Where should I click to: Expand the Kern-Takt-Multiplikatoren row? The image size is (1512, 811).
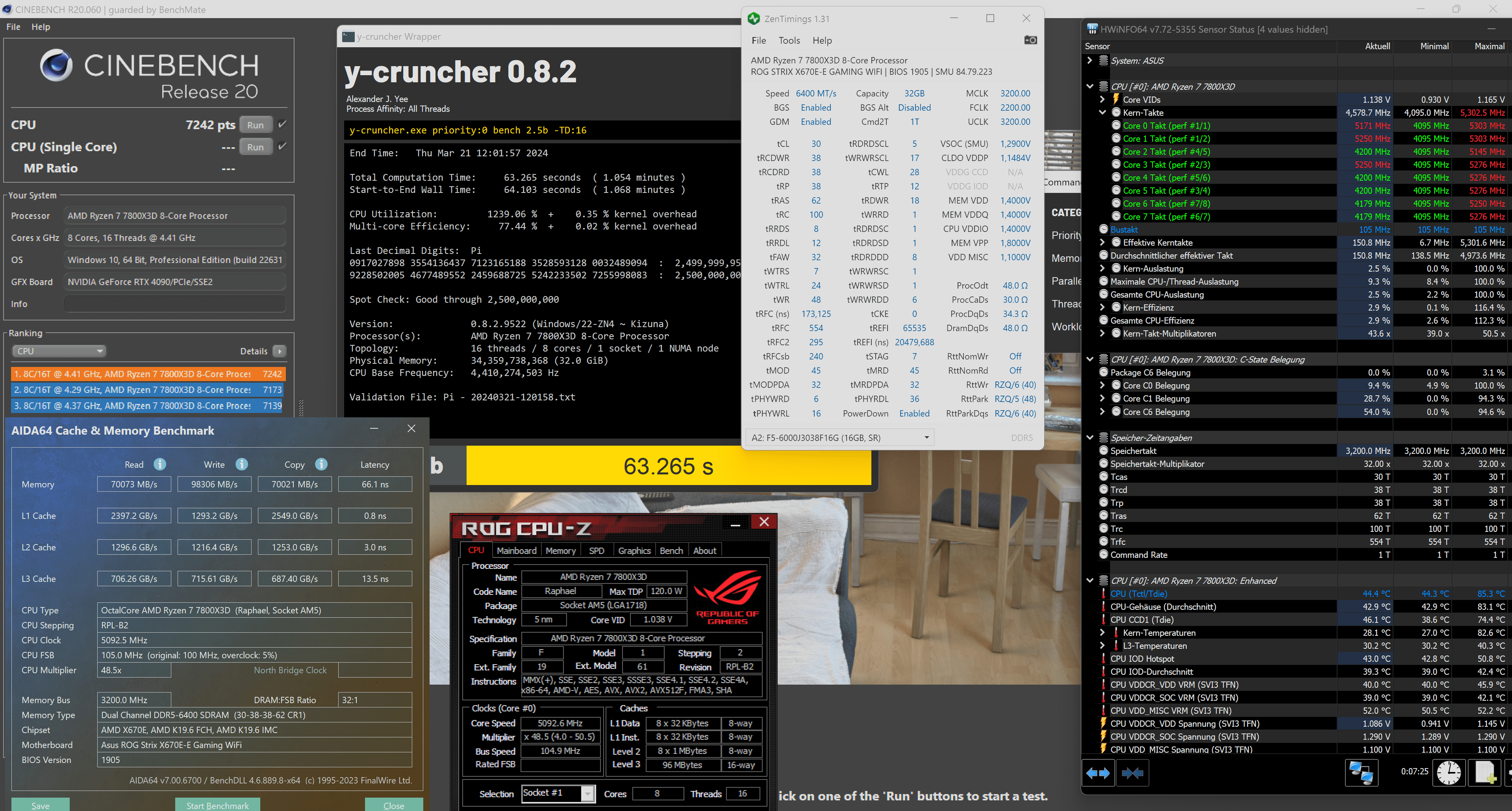[1102, 333]
